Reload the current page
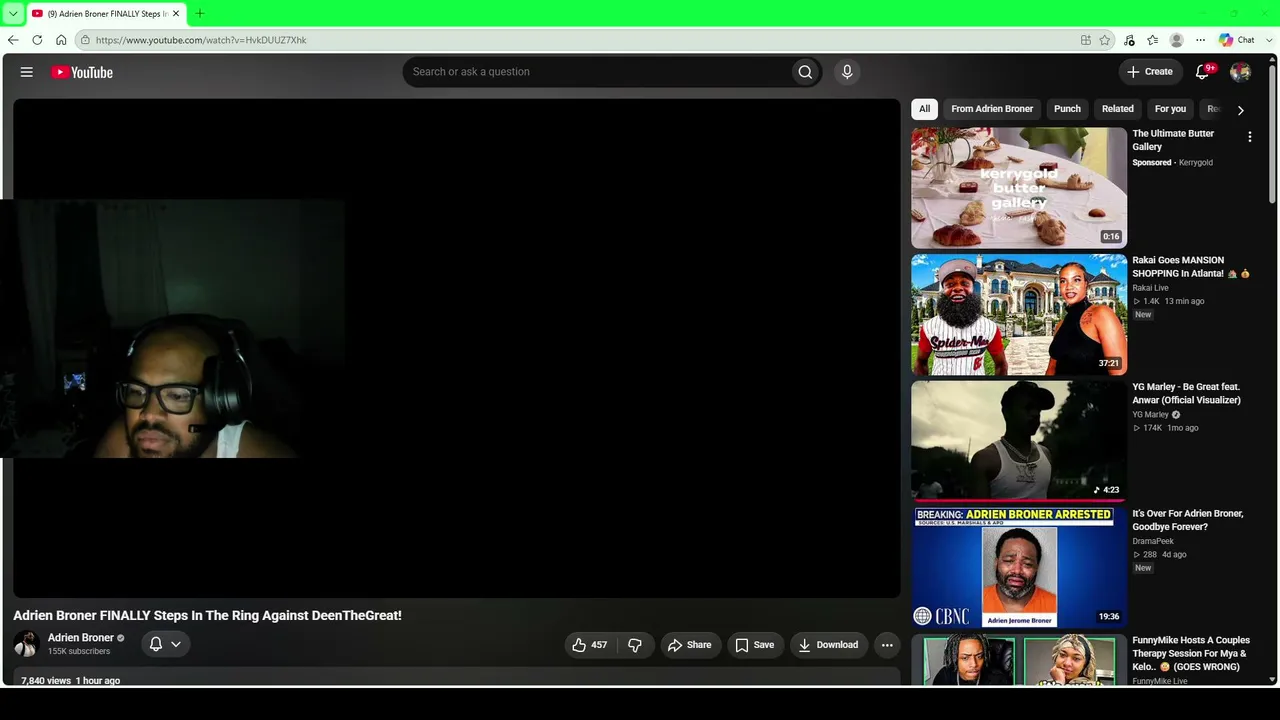 (37, 40)
